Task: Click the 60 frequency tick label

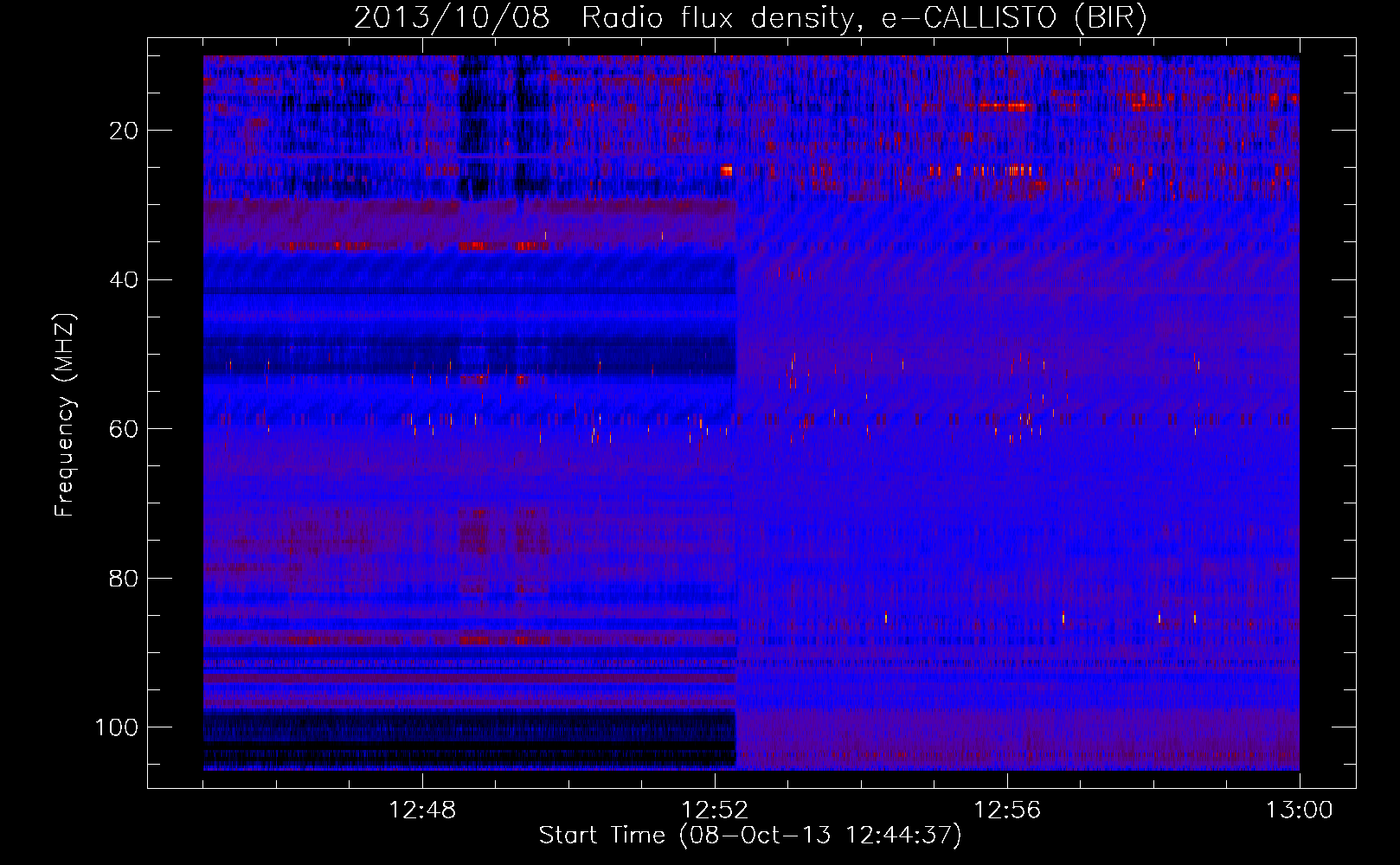Action: pyautogui.click(x=125, y=429)
